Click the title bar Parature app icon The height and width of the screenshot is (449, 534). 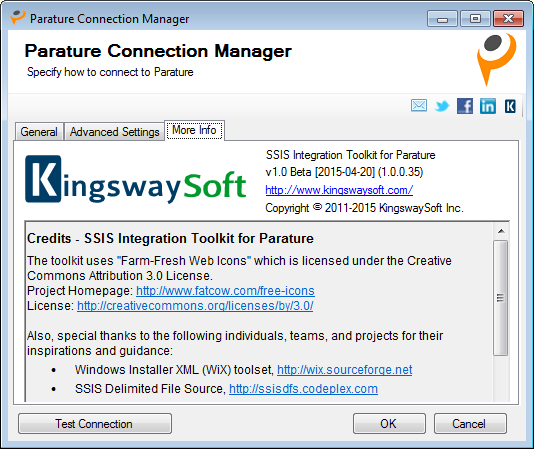tap(18, 17)
